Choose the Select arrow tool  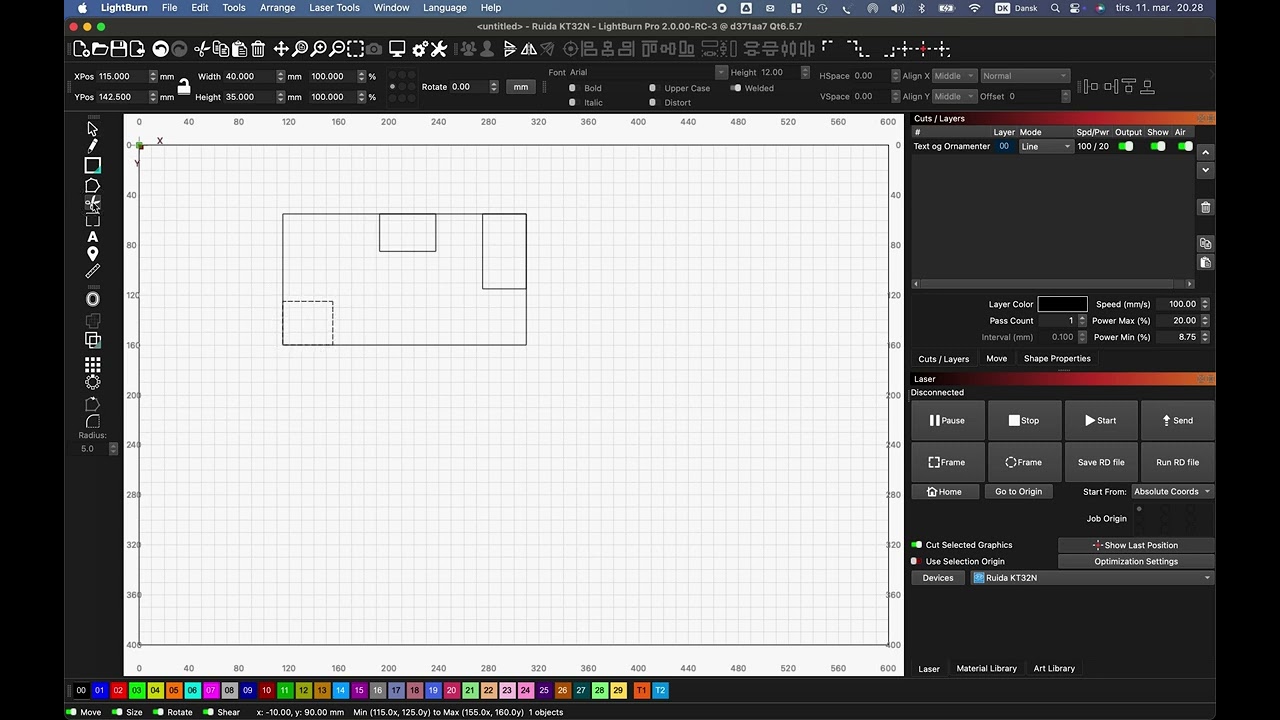click(x=92, y=128)
